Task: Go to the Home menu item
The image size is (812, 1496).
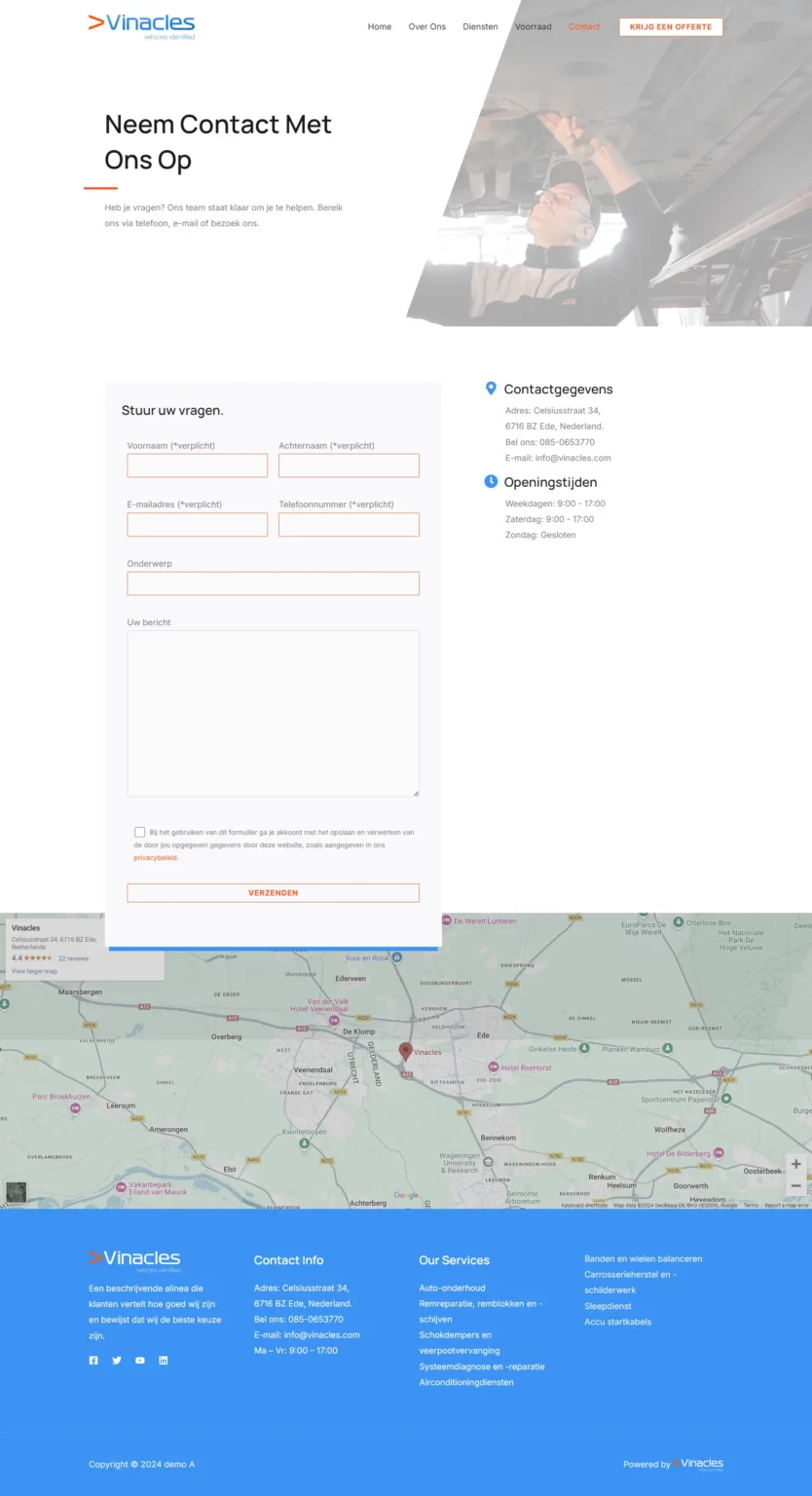Action: (380, 27)
